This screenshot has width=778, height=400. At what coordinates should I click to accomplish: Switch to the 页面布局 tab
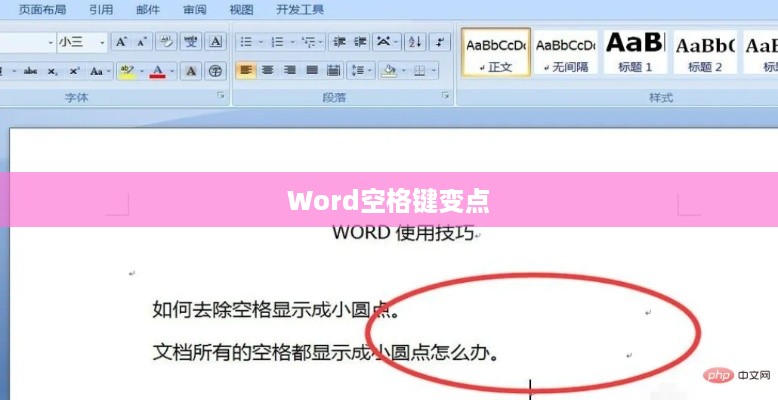click(x=42, y=9)
